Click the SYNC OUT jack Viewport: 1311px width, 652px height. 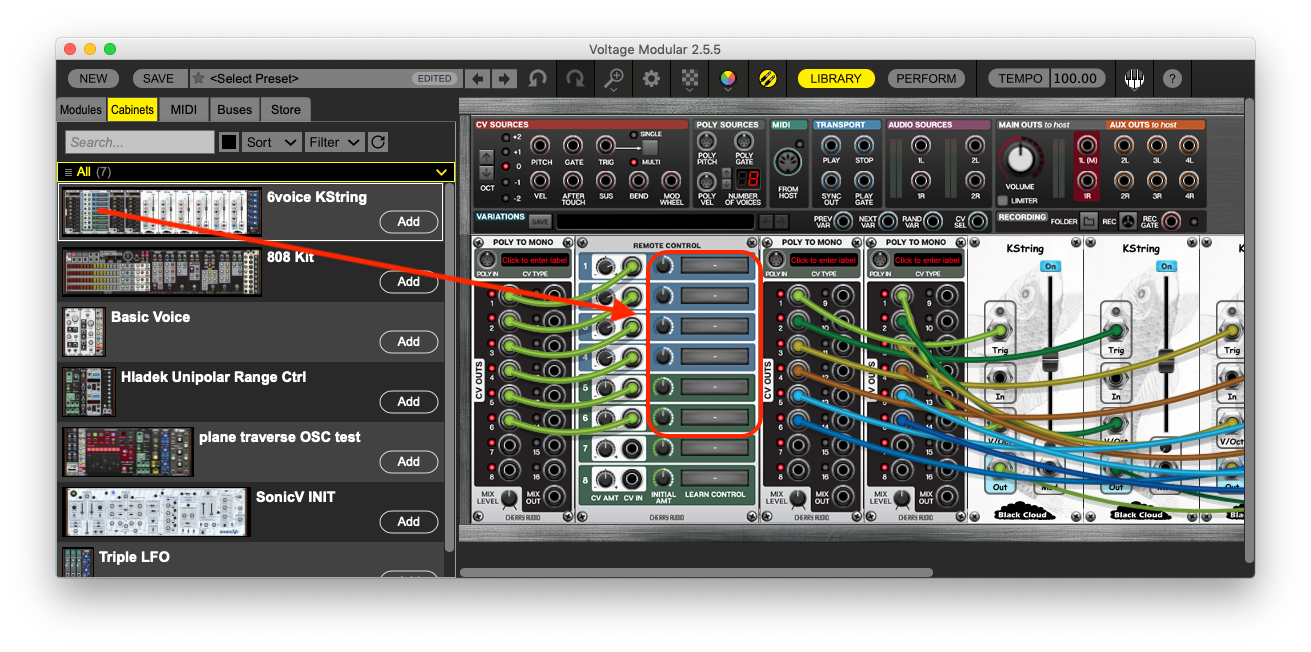831,180
